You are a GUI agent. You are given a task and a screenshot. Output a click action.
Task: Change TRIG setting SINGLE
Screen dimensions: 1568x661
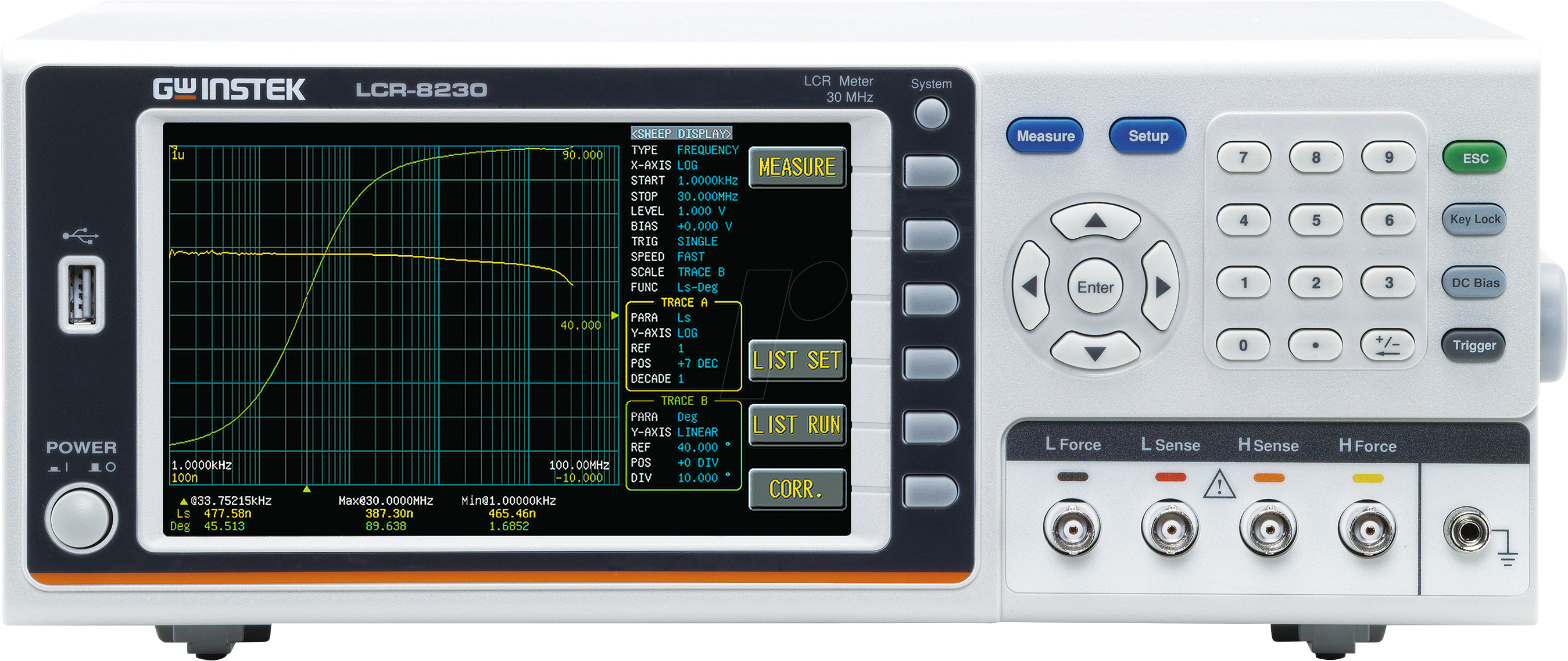(x=697, y=242)
